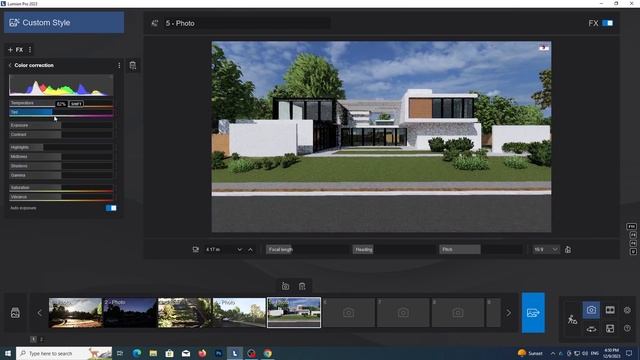This screenshot has width=640, height=360.
Task: Click the Highlights slider
Action: [61, 147]
